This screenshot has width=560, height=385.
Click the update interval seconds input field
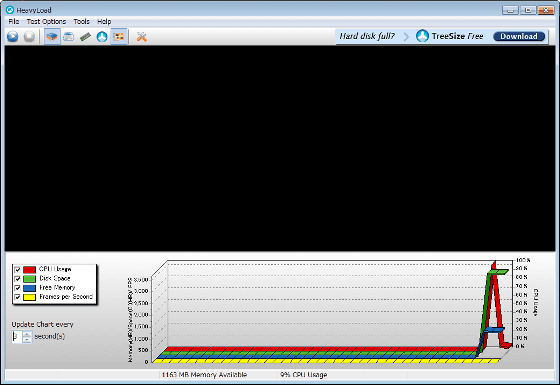(17, 337)
